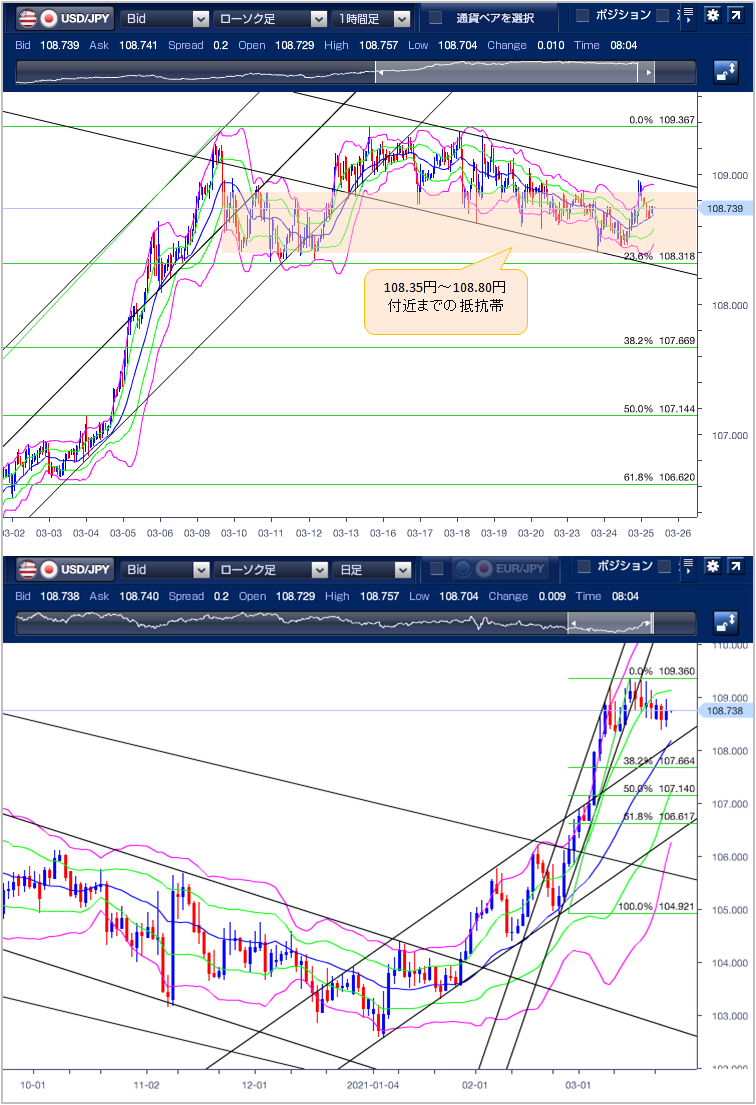
Task: Click the lower chart navigator range handle
Action: point(610,624)
